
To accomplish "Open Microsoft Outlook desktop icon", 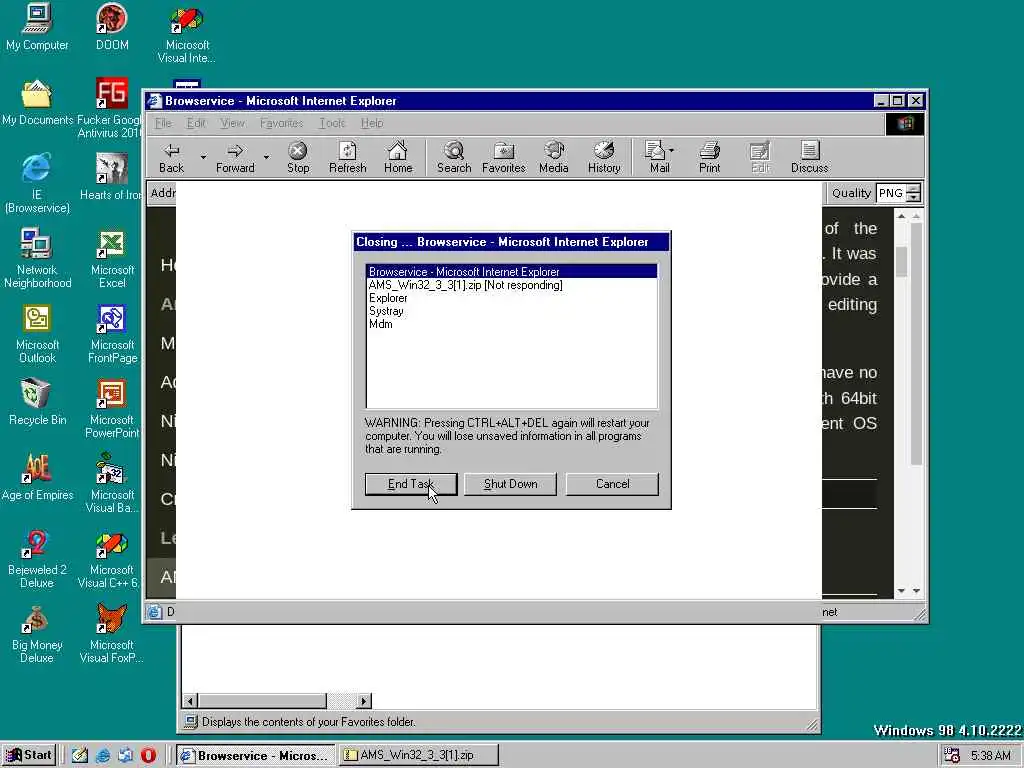I will [37, 334].
